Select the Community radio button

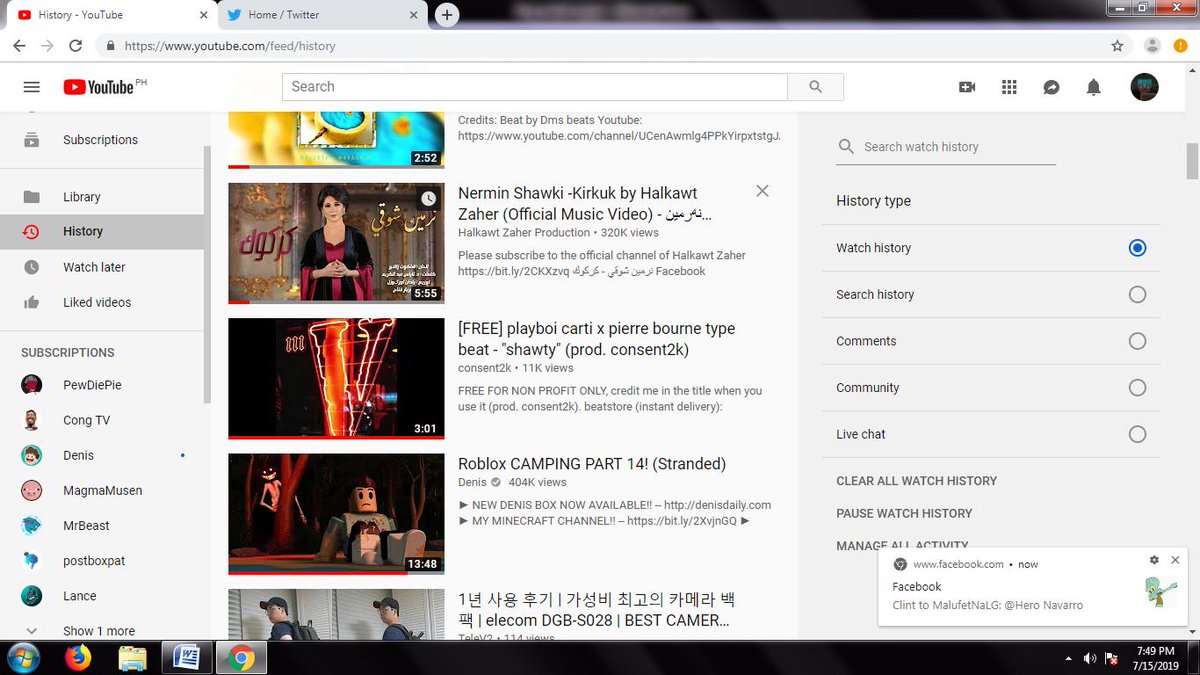pyautogui.click(x=1137, y=388)
